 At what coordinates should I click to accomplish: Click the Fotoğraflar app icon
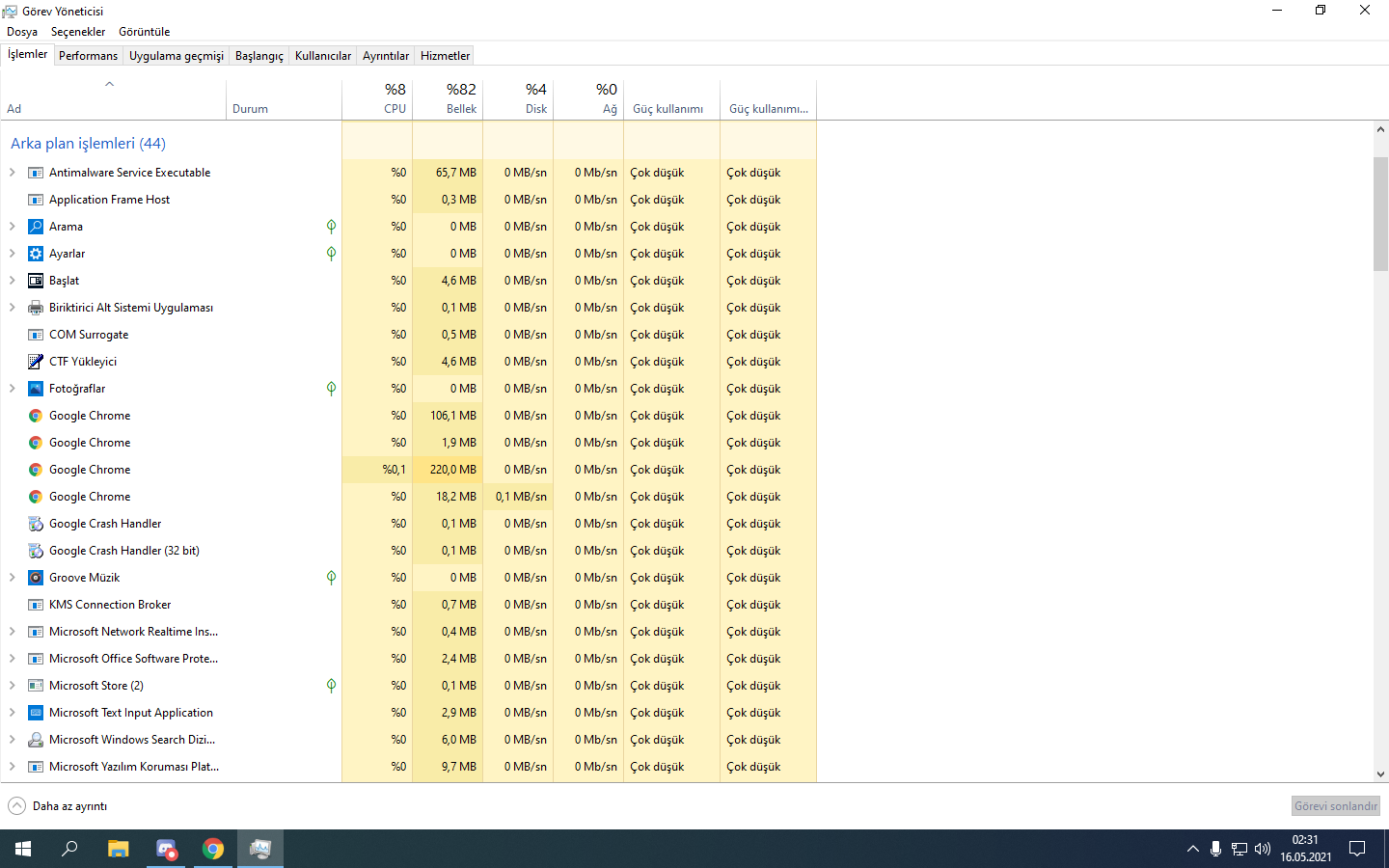tap(36, 389)
